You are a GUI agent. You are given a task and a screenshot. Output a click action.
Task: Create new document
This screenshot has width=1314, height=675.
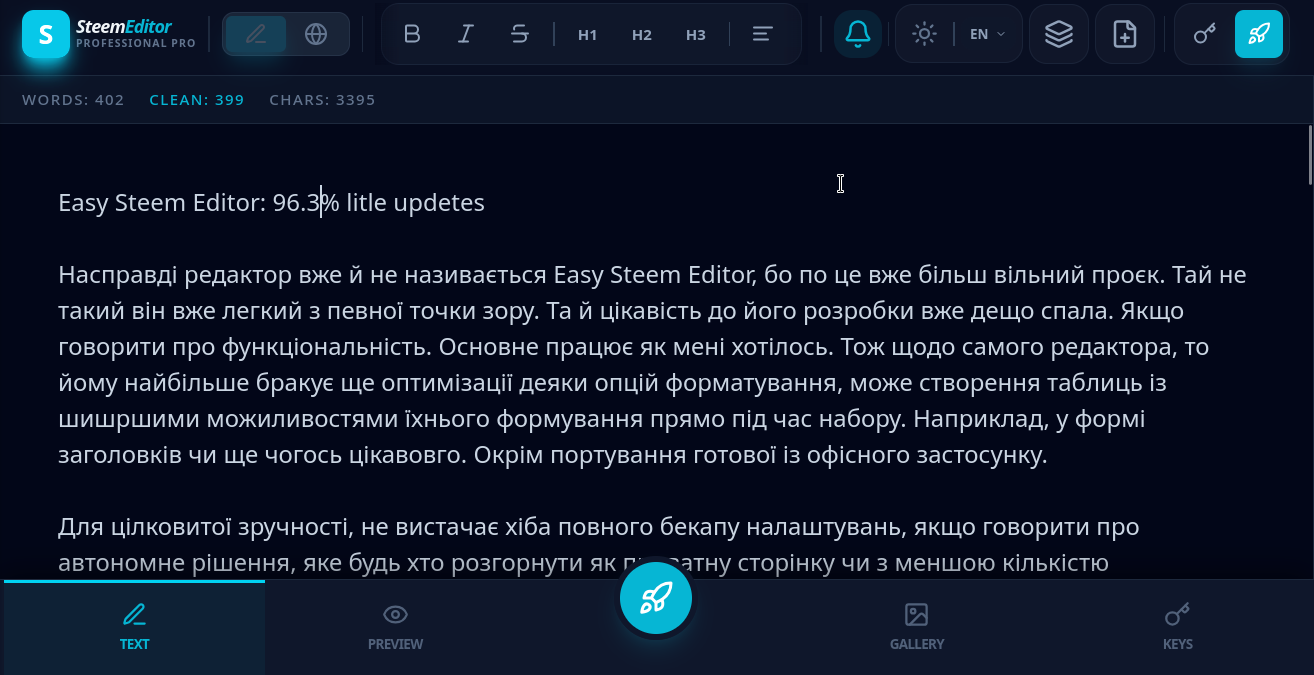pos(1125,34)
